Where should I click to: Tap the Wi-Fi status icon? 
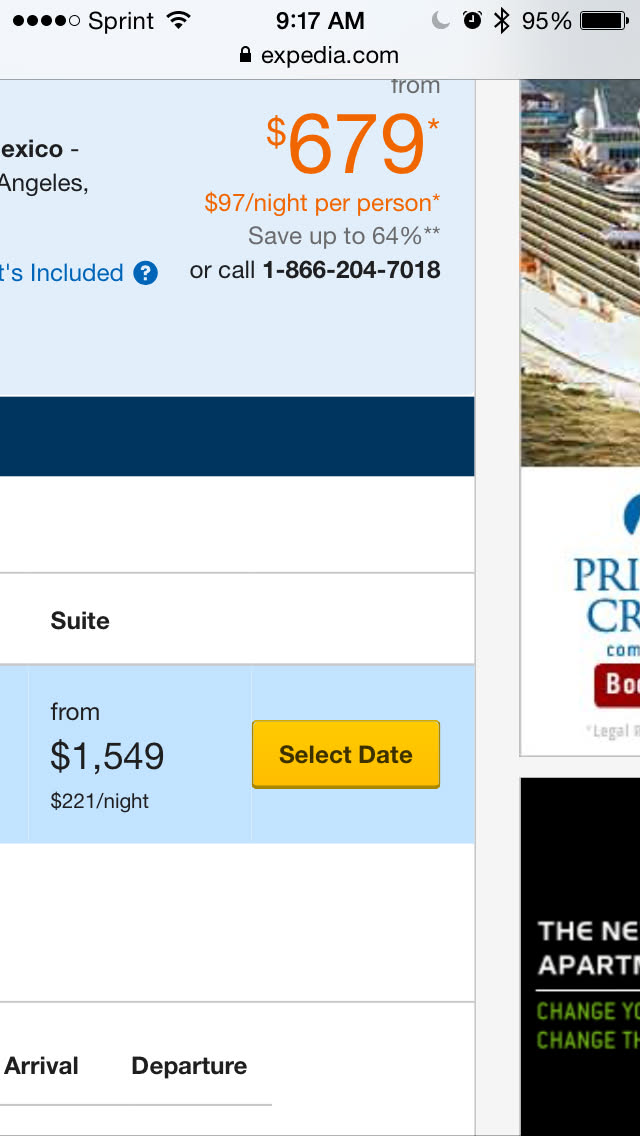click(x=179, y=21)
